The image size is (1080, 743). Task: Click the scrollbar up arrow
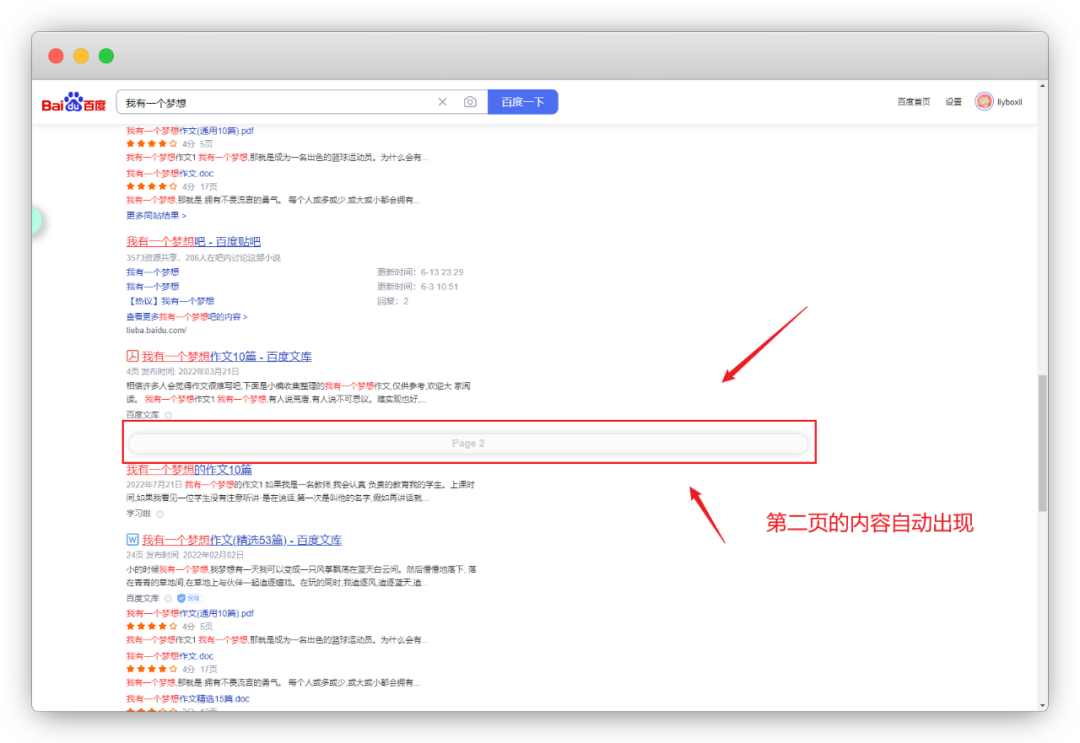click(x=1043, y=87)
